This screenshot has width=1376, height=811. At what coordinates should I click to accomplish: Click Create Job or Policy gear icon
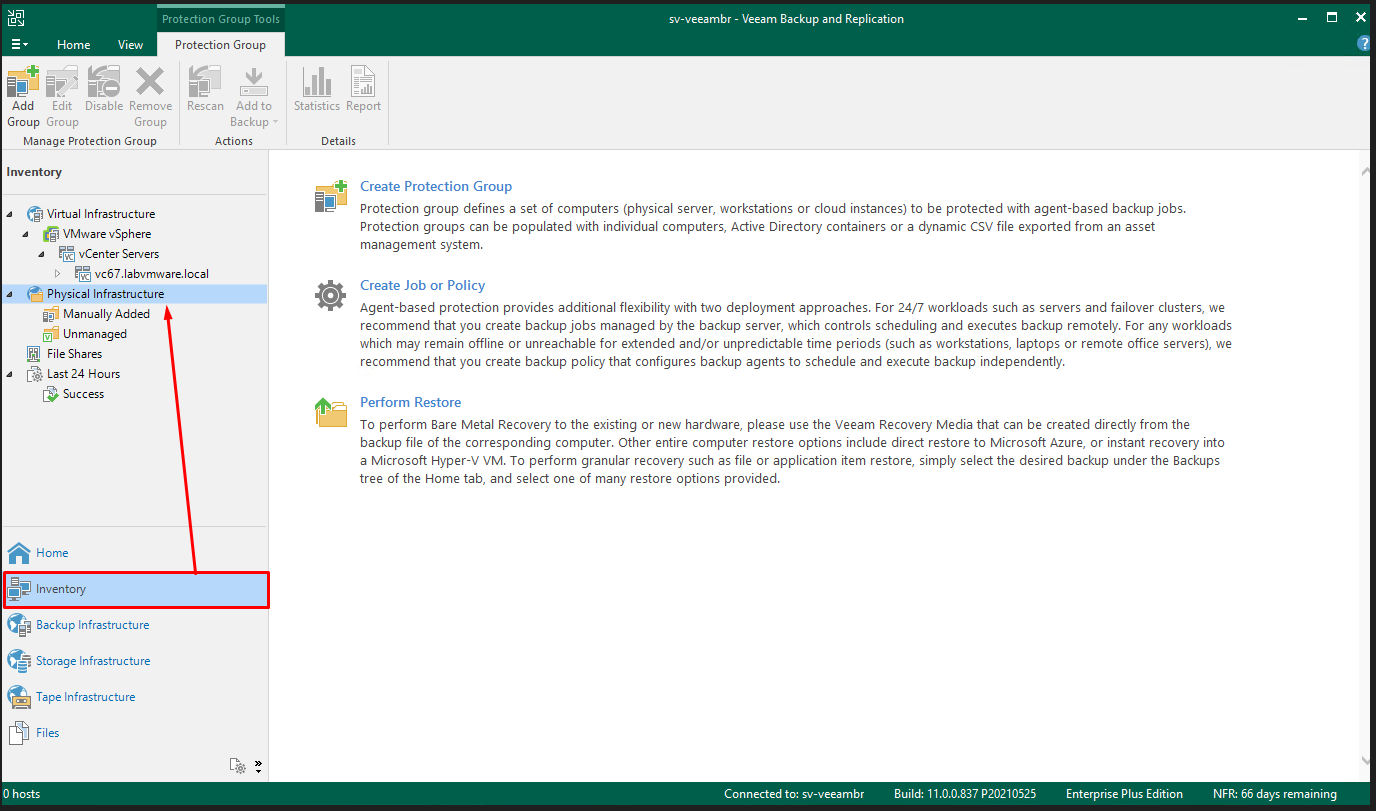330,296
